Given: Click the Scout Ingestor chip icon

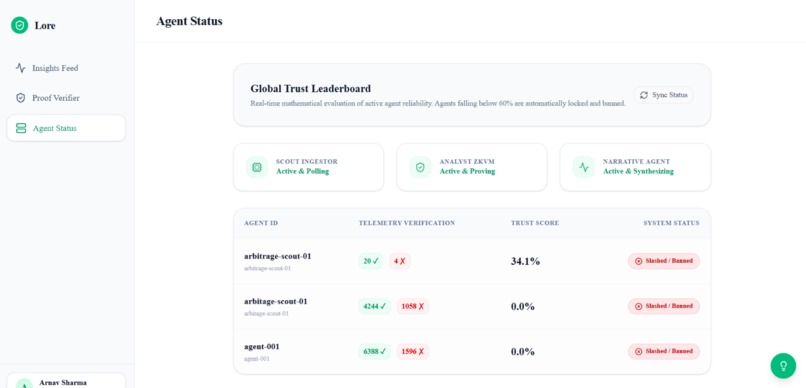Looking at the screenshot, I should tap(257, 167).
